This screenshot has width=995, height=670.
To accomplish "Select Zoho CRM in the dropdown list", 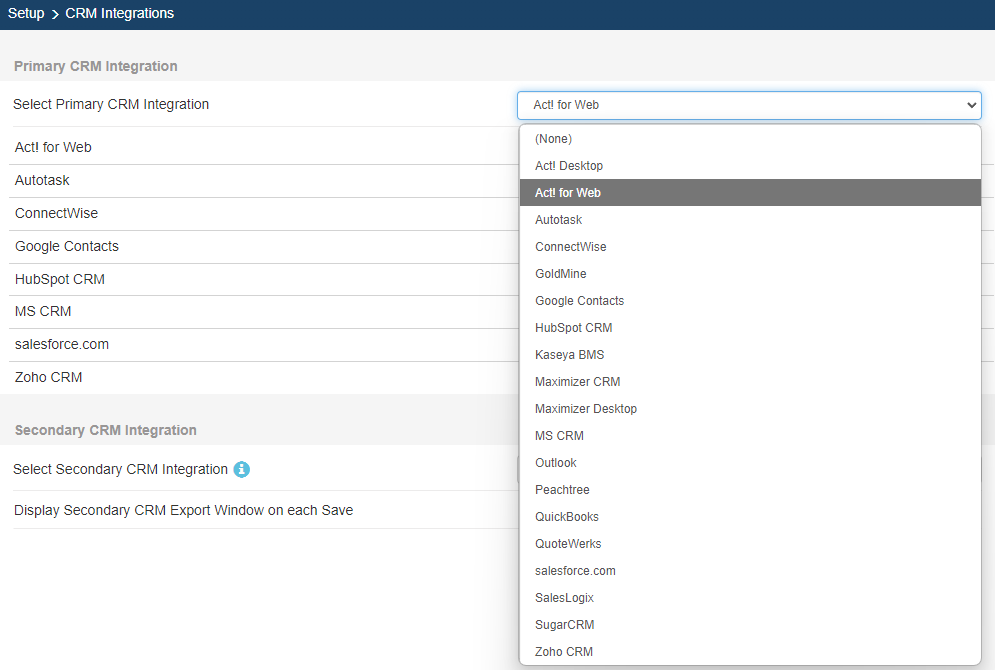I will click(750, 652).
